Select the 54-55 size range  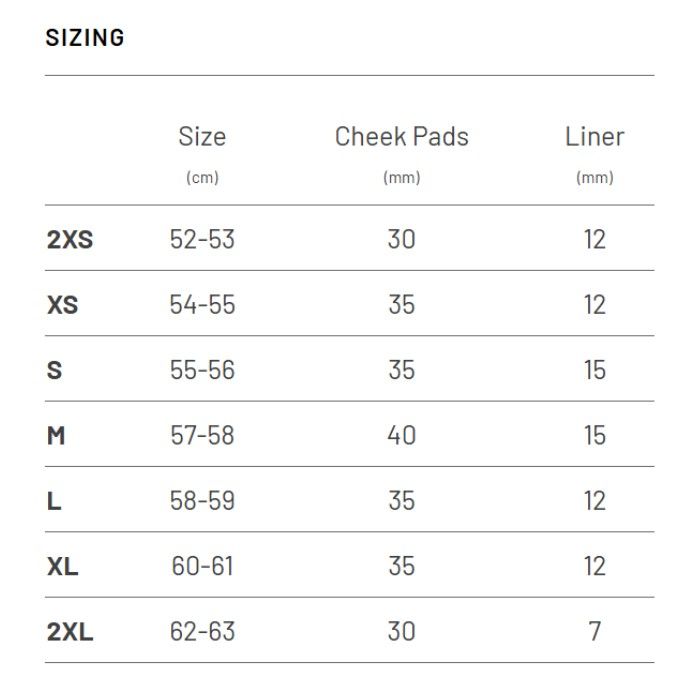coord(202,305)
